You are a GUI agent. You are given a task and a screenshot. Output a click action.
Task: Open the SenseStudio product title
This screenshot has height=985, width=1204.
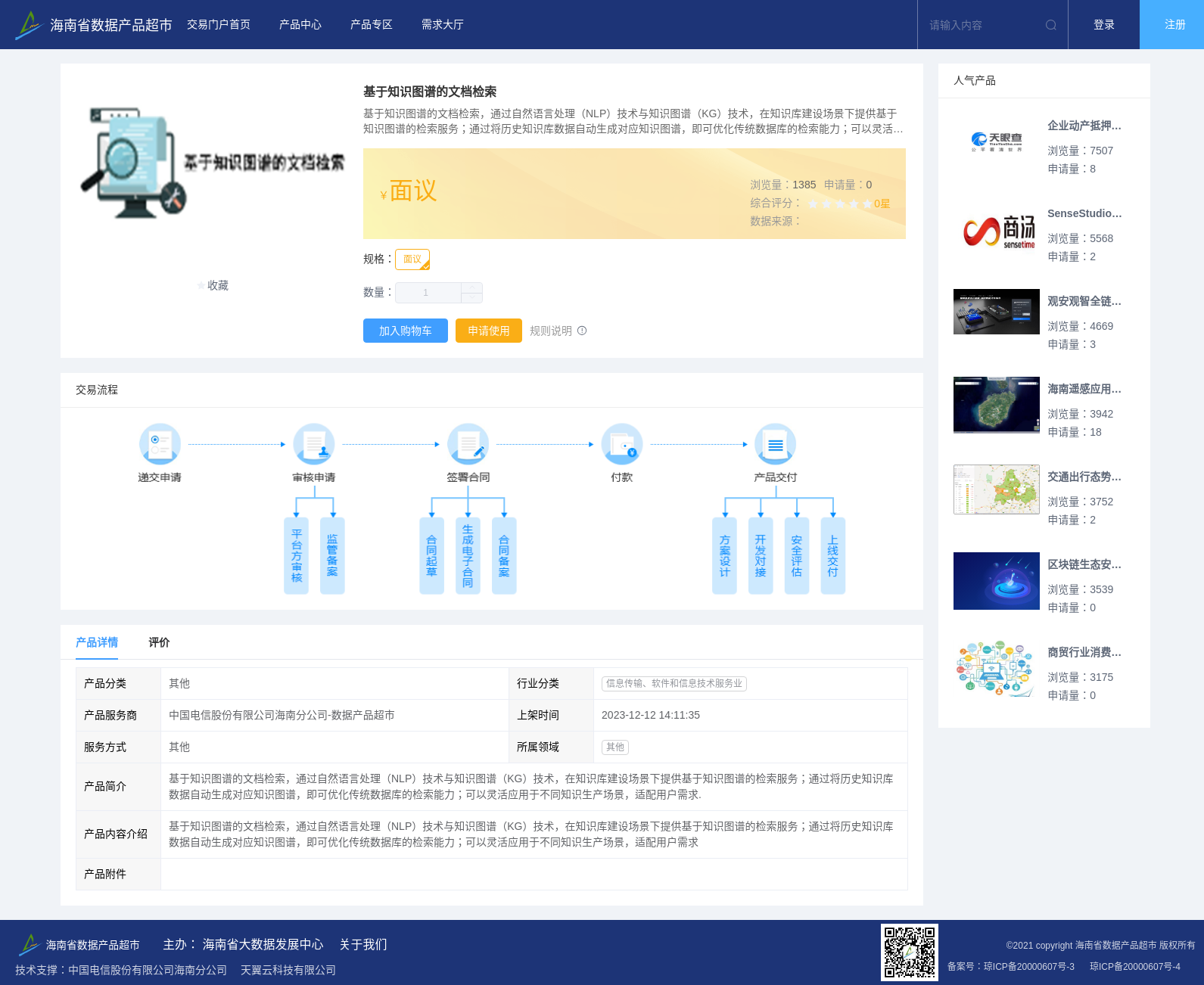1084,213
